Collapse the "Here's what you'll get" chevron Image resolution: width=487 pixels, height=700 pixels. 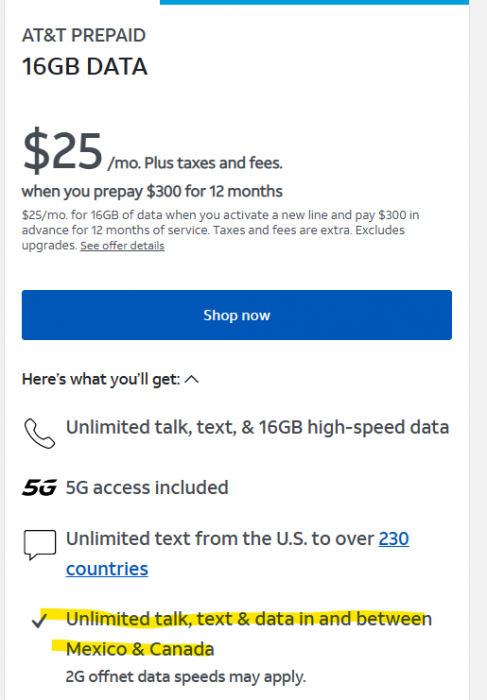click(x=192, y=379)
